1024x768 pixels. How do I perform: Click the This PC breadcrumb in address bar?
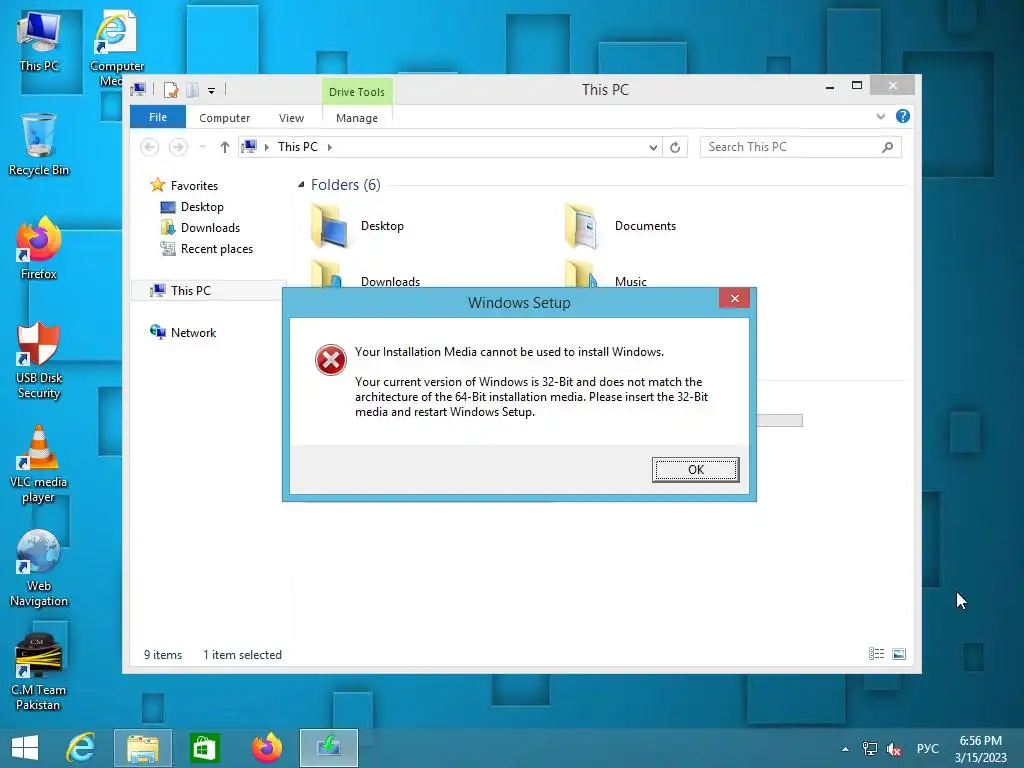(x=298, y=147)
